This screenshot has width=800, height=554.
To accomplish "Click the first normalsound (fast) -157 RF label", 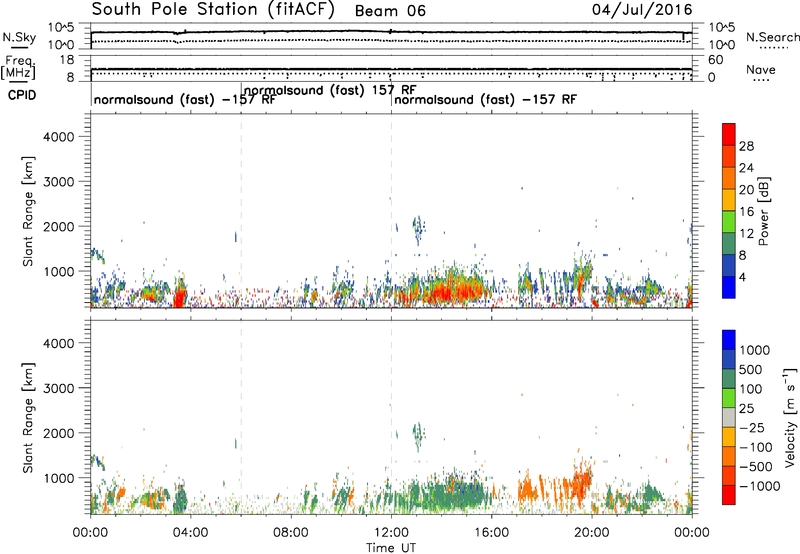I will [x=184, y=99].
